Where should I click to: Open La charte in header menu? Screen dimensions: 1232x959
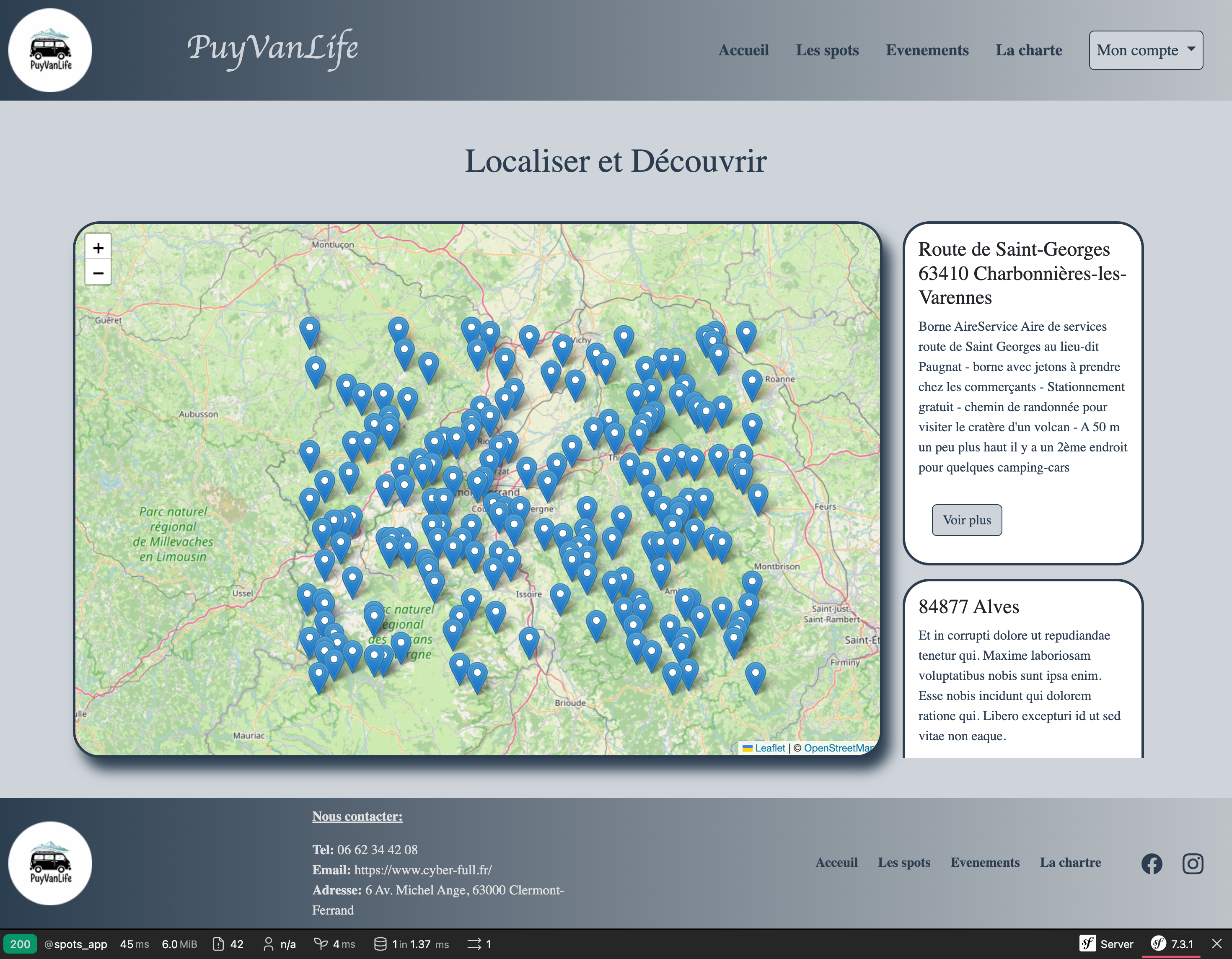pos(1028,50)
